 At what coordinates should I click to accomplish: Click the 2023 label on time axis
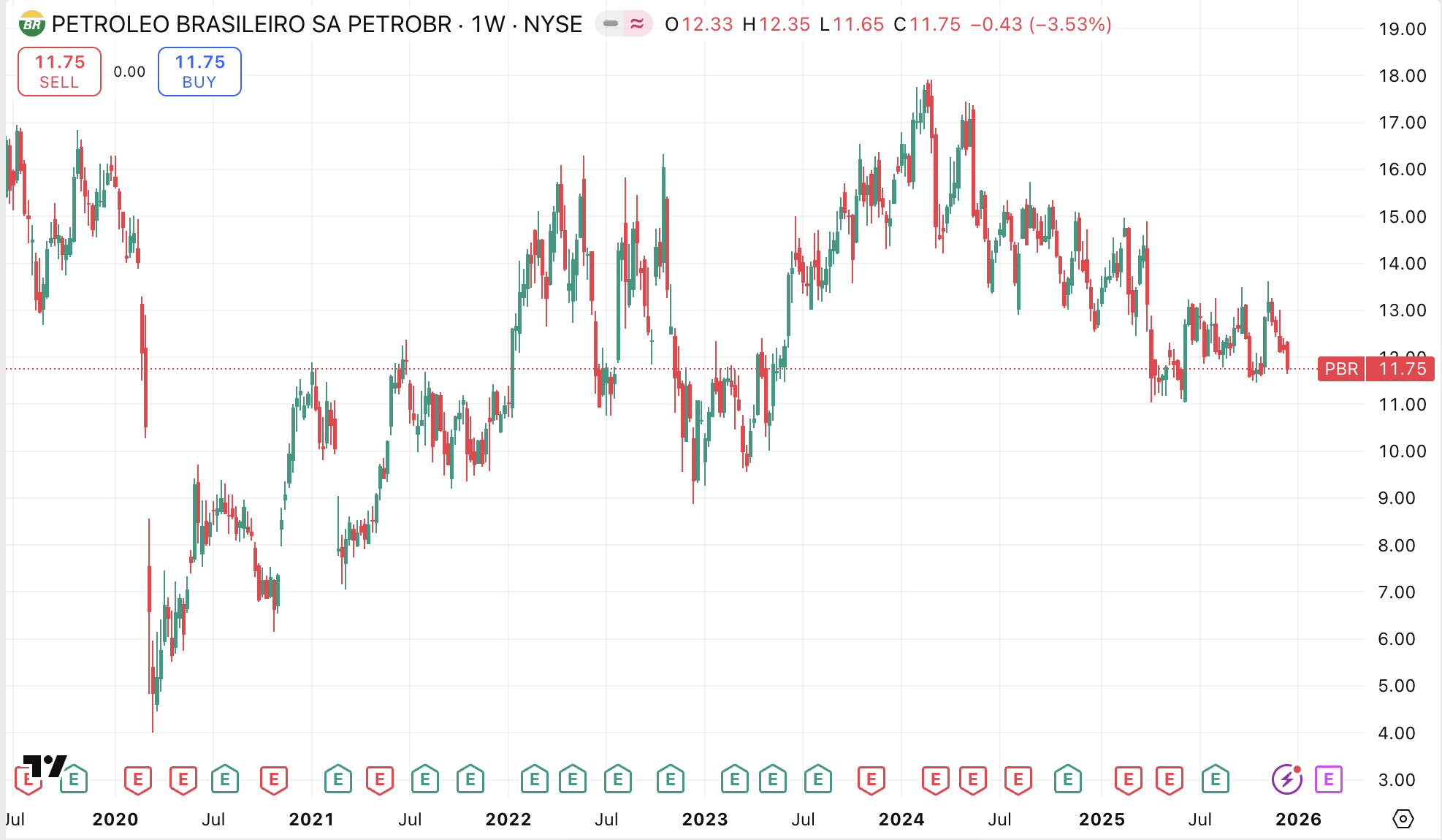[704, 819]
